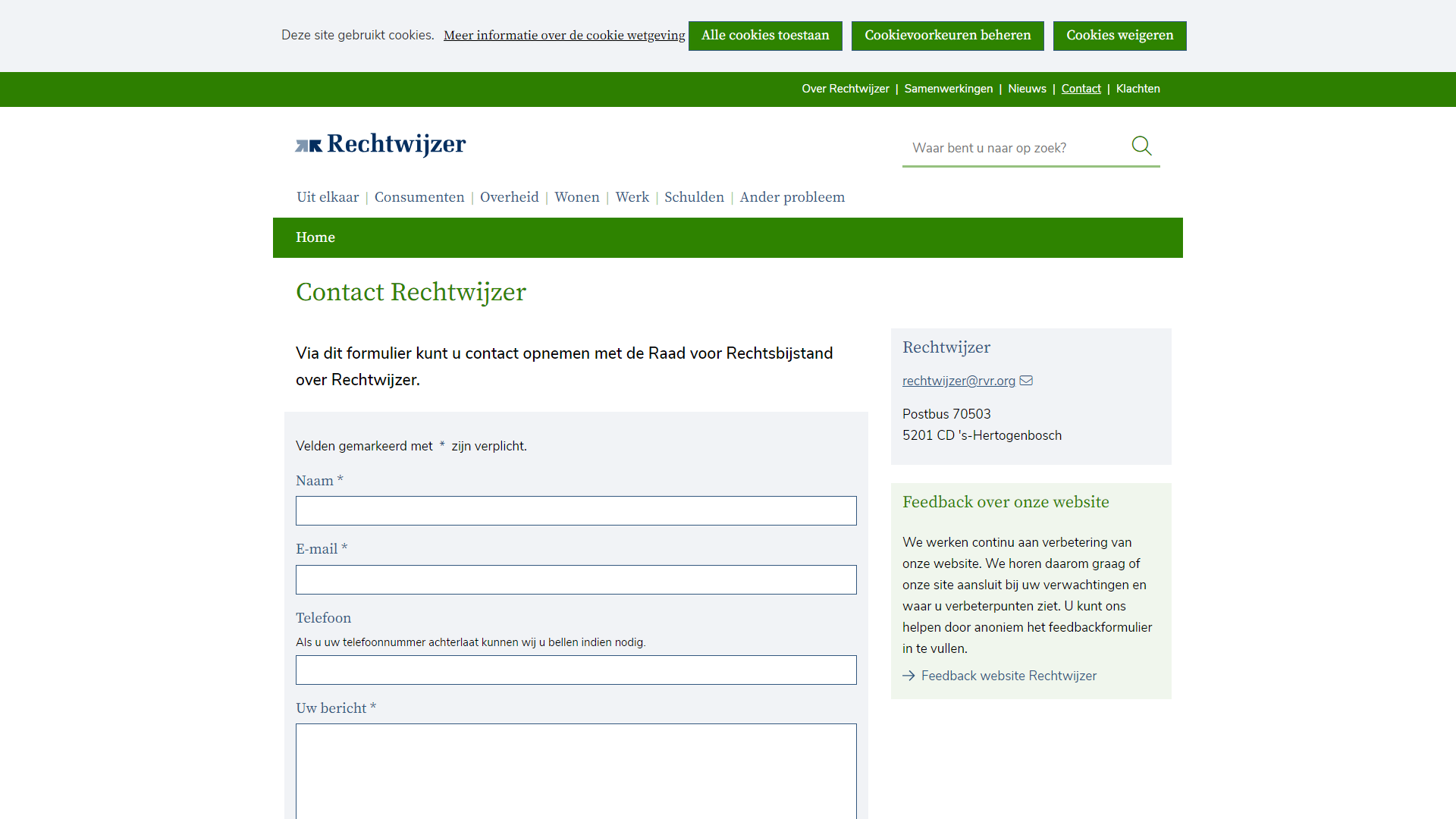Viewport: 1456px width, 819px height.
Task: Click the envelope icon beside rechtwijzer@rvr.org
Action: click(1026, 381)
